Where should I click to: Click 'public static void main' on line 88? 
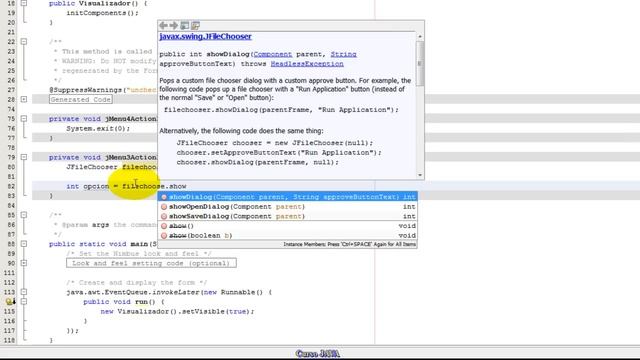98,244
